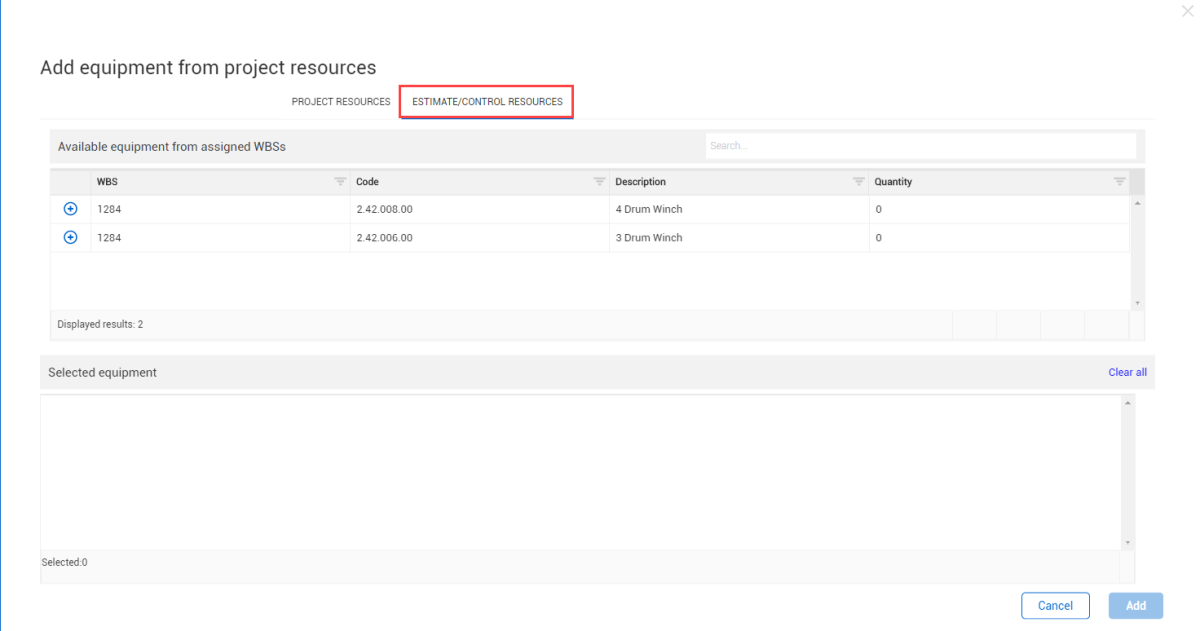Select code 2.42.006.00 cell

[384, 238]
